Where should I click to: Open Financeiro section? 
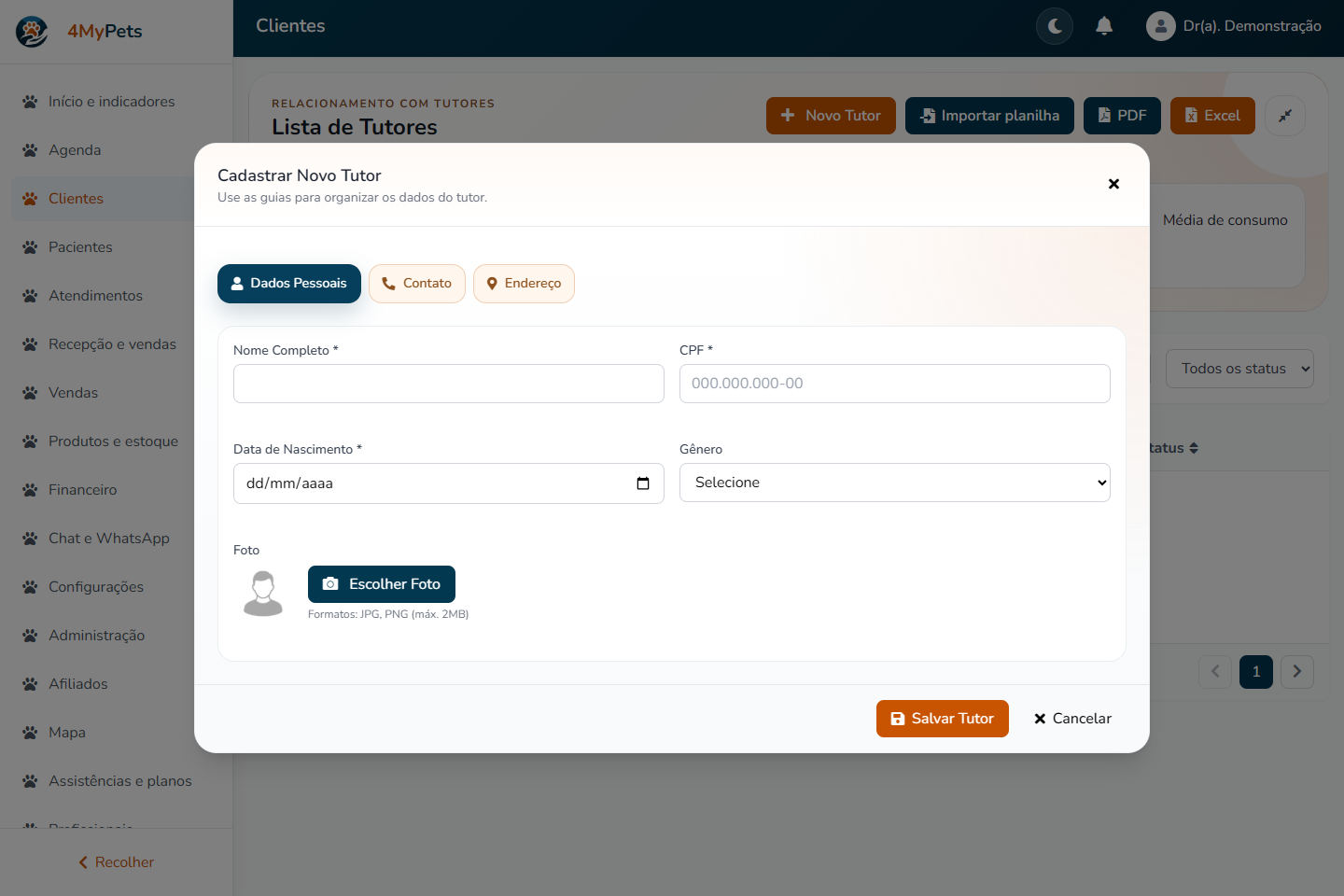click(x=116, y=490)
